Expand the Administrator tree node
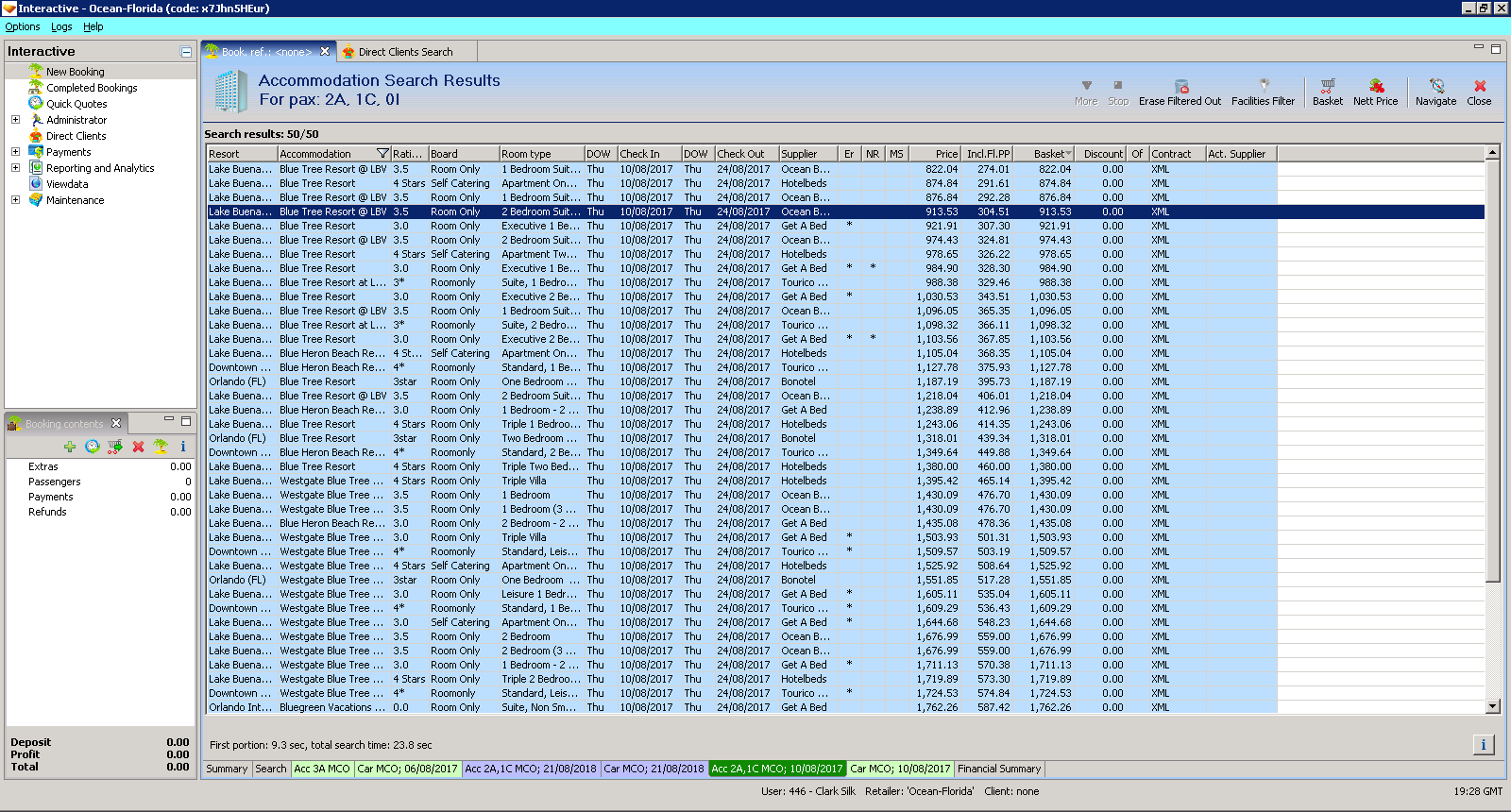Screen dimensions: 1511x812 coord(15,120)
